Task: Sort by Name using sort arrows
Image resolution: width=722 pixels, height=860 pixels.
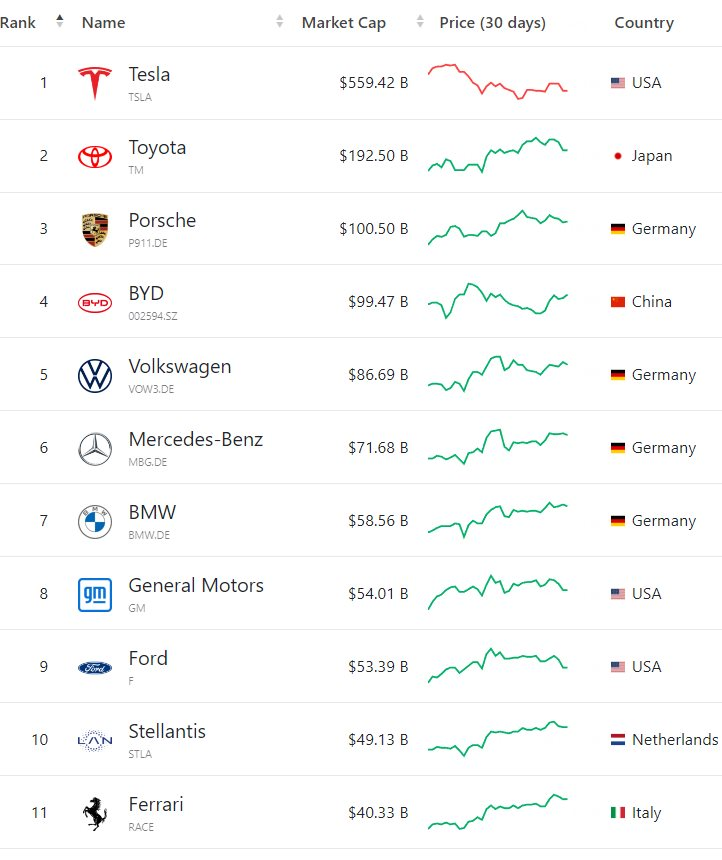Action: 280,22
